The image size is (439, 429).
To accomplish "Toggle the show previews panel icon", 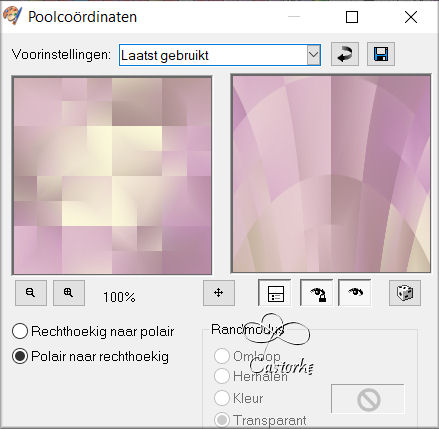I will 275,293.
